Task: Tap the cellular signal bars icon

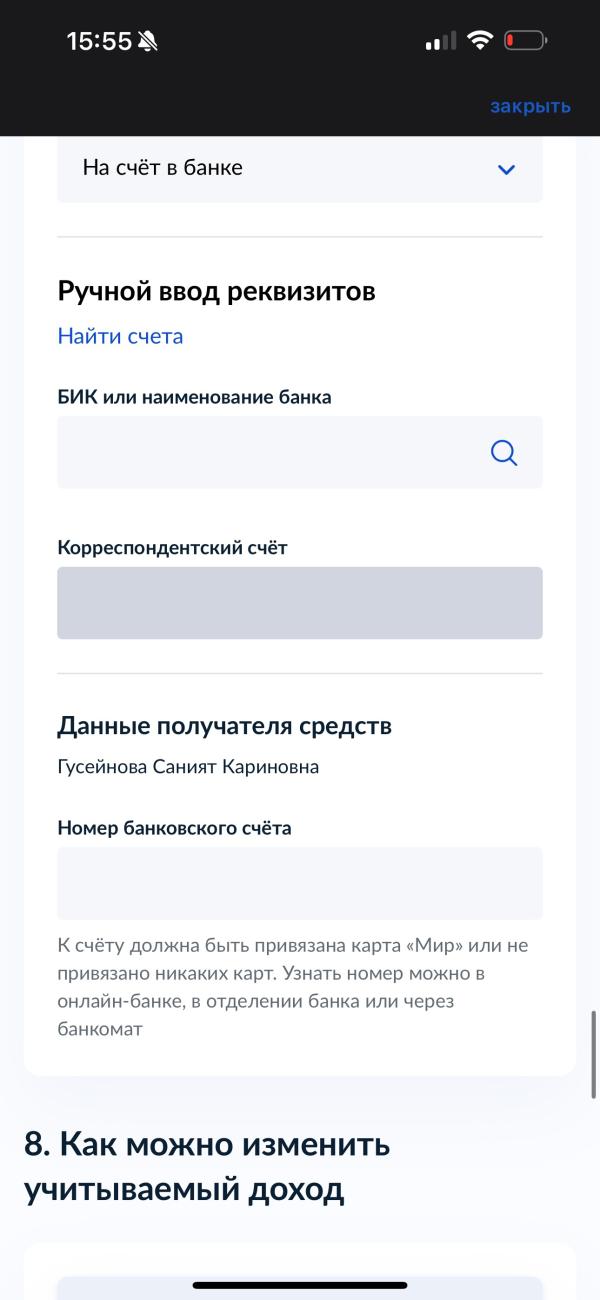Action: coord(440,42)
